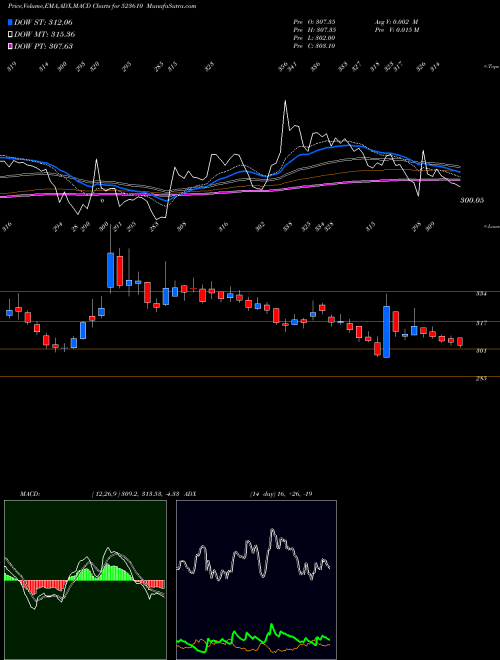This screenshot has width=500, height=660.
Task: Click the Pre C: 303.10 value
Action: click(x=314, y=46)
